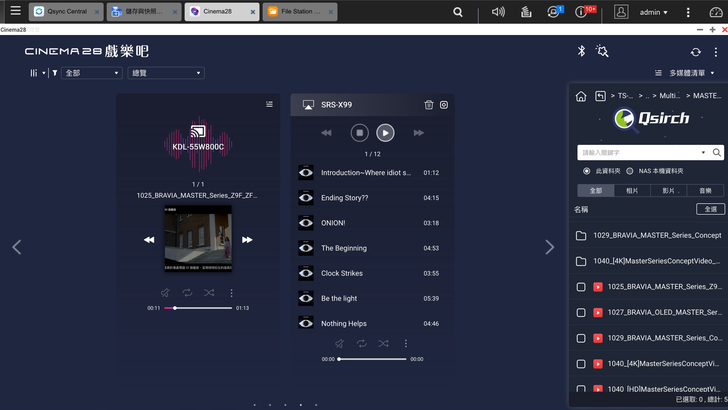
Task: Toggle eye icon for Ending Story??
Action: pos(306,198)
